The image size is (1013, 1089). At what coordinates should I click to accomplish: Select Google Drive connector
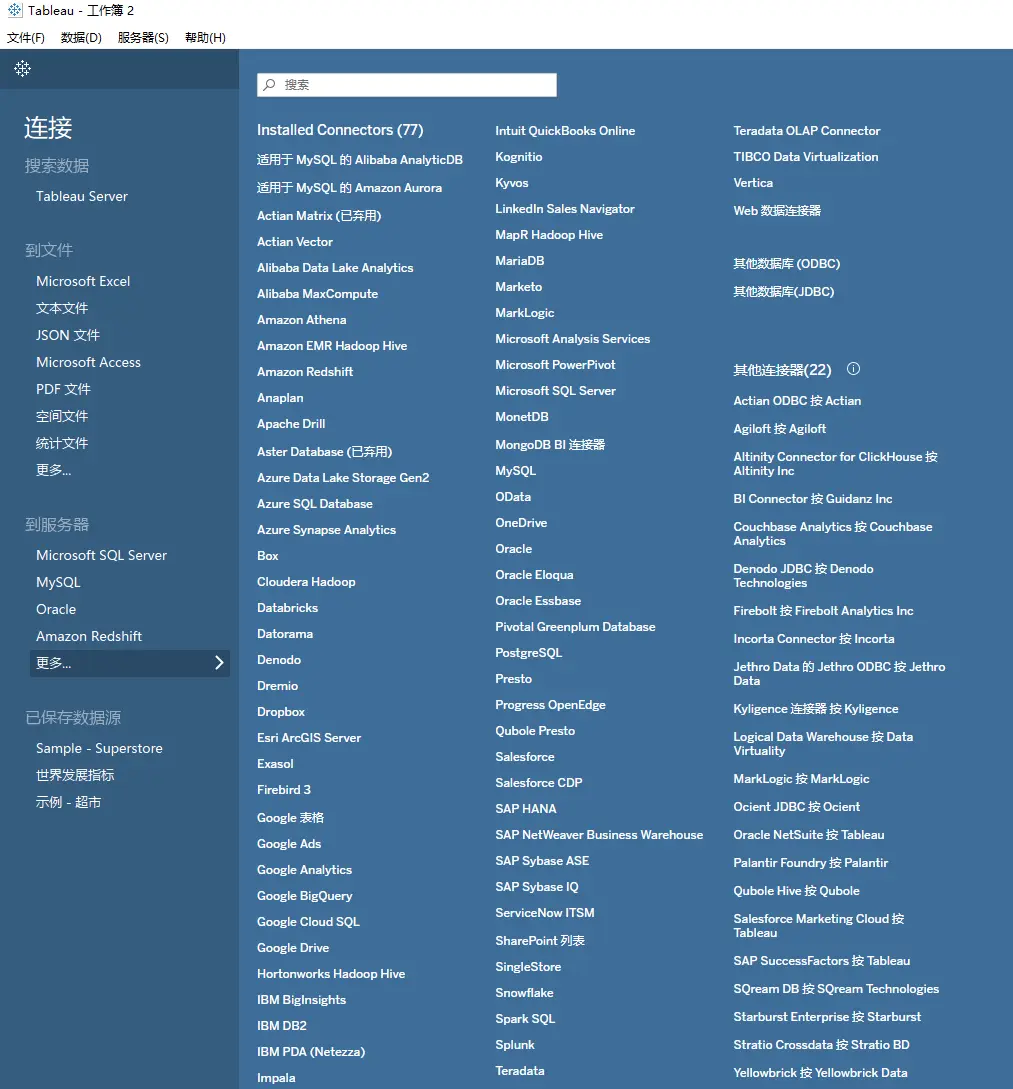click(x=293, y=948)
